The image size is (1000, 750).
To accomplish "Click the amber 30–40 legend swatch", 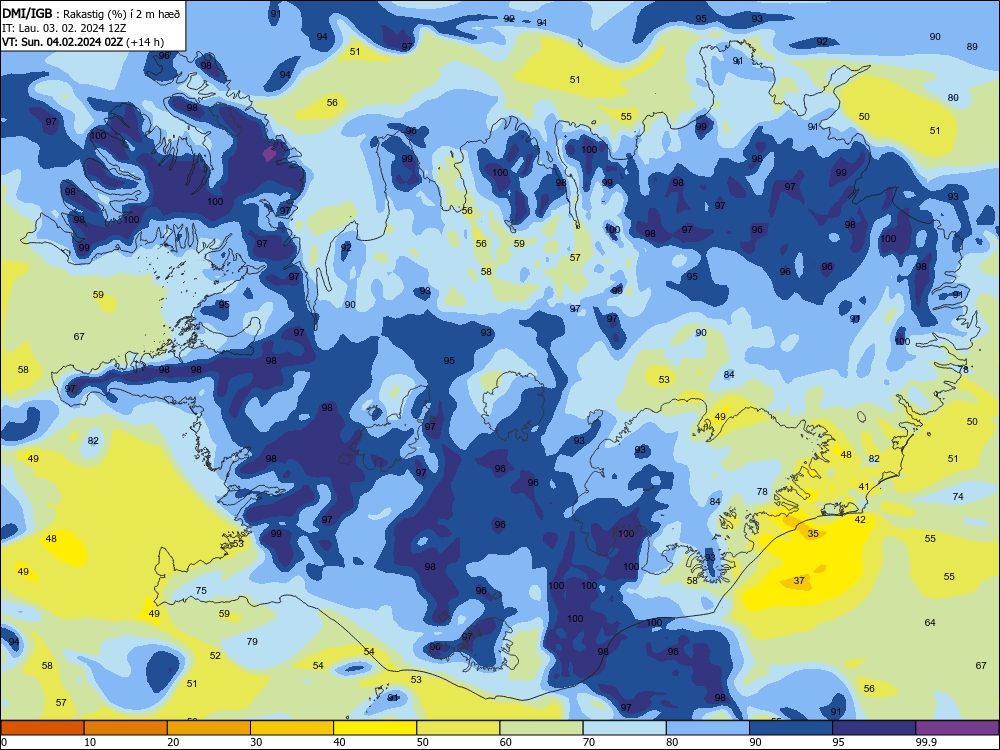I will (292, 728).
